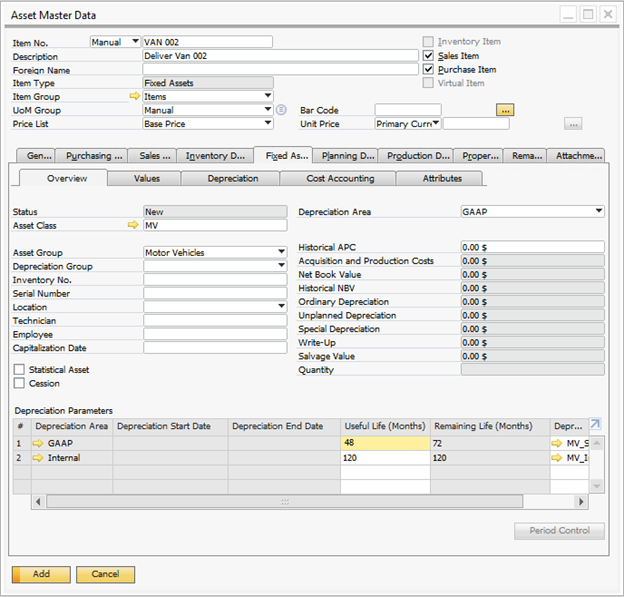Open the UoM Group dropdown
Screen dimensions: 624x597
[x=268, y=109]
